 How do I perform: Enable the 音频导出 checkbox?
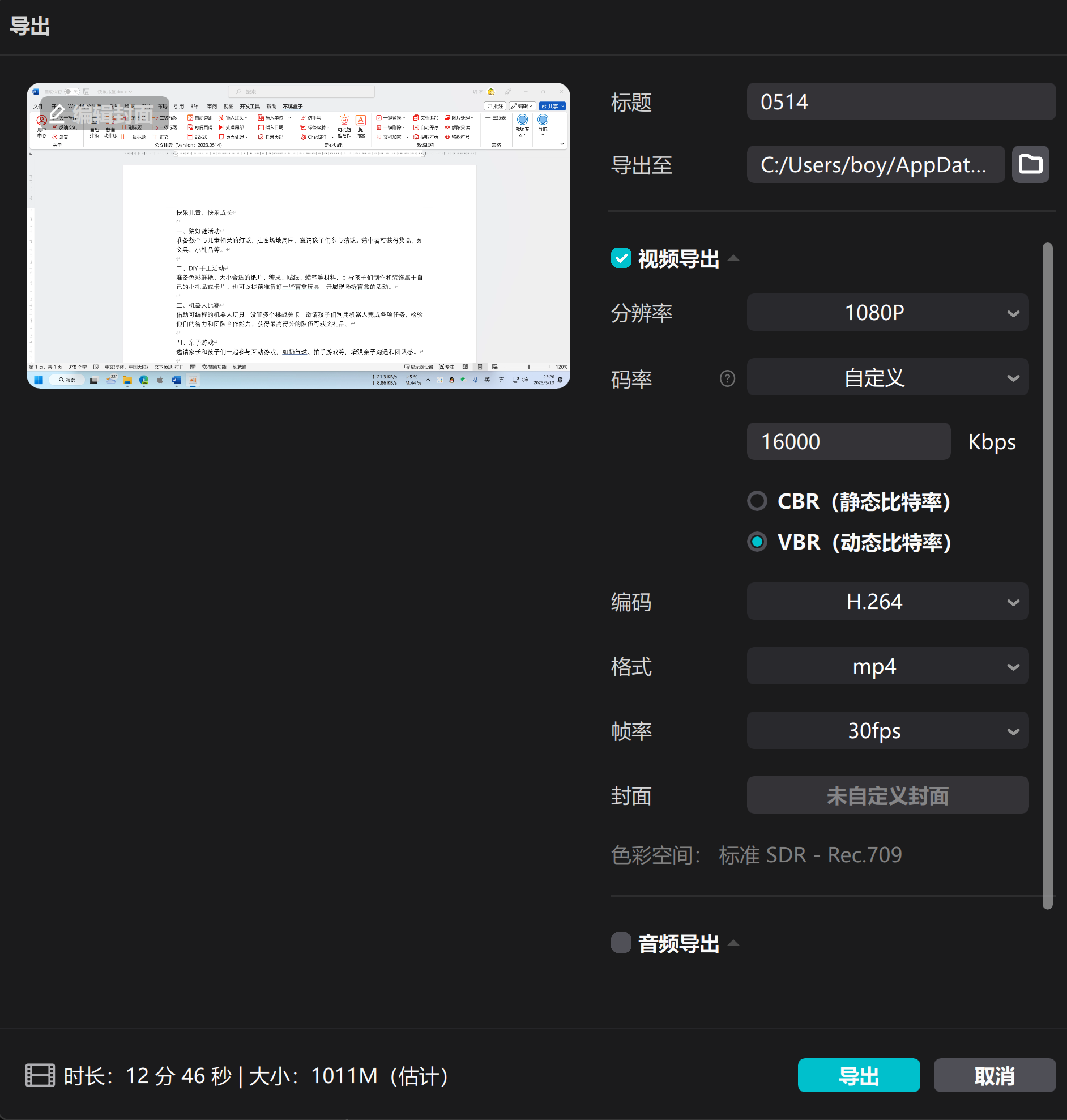pyautogui.click(x=621, y=943)
